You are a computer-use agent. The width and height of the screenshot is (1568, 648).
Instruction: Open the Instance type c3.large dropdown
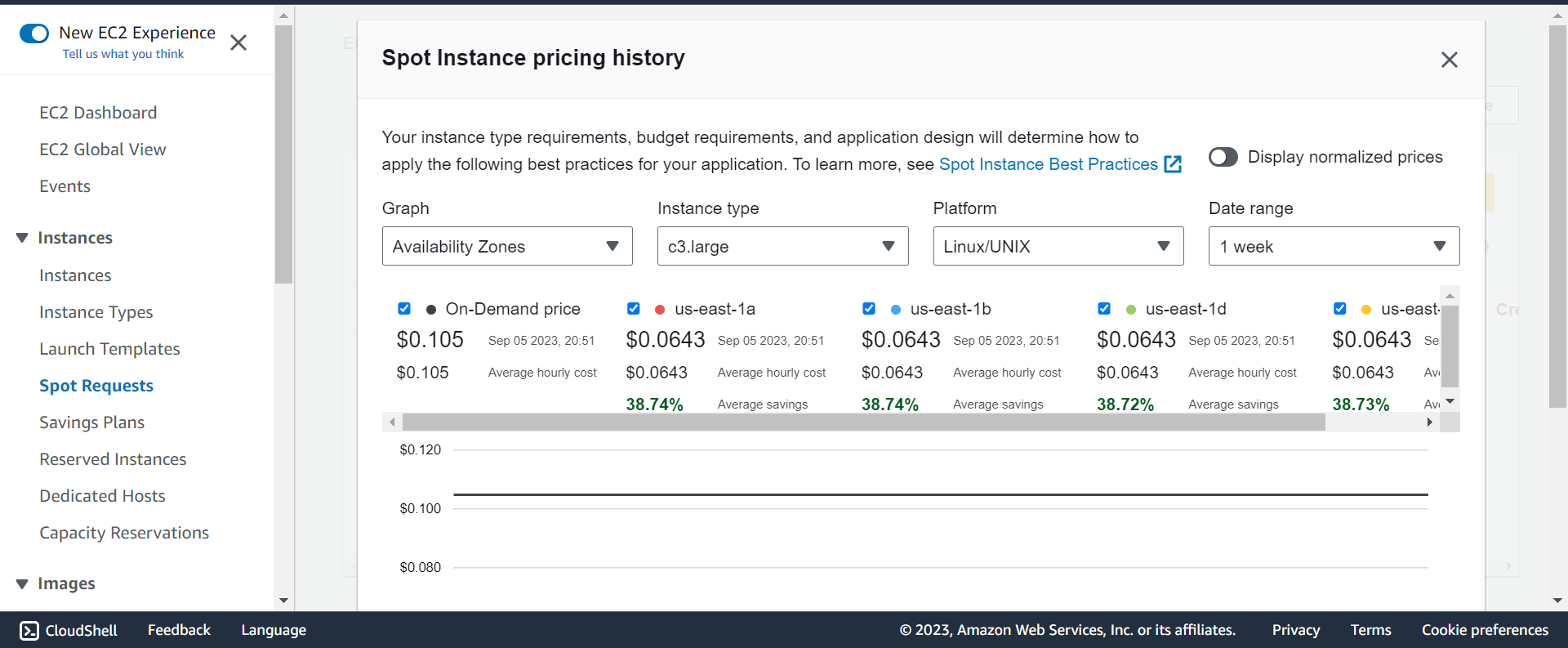pyautogui.click(x=782, y=246)
